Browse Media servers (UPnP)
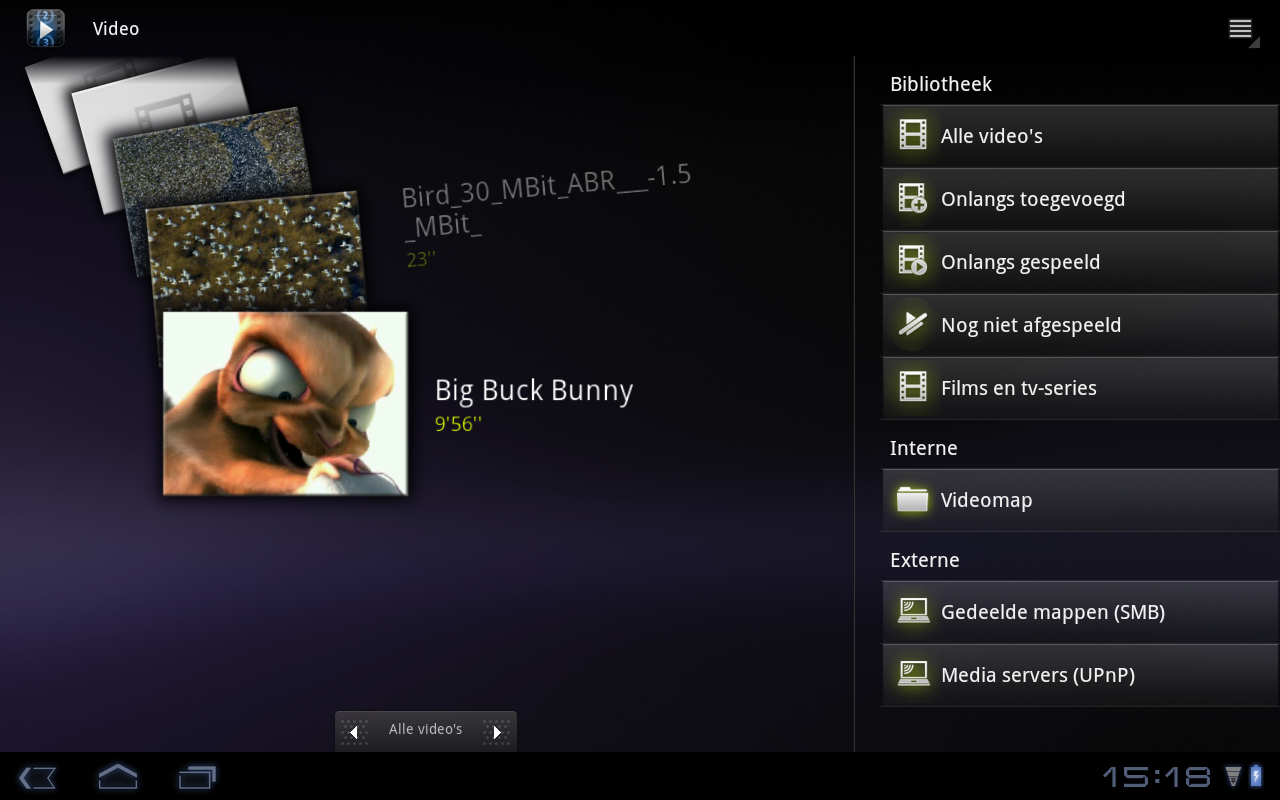The height and width of the screenshot is (800, 1280). coord(1080,675)
